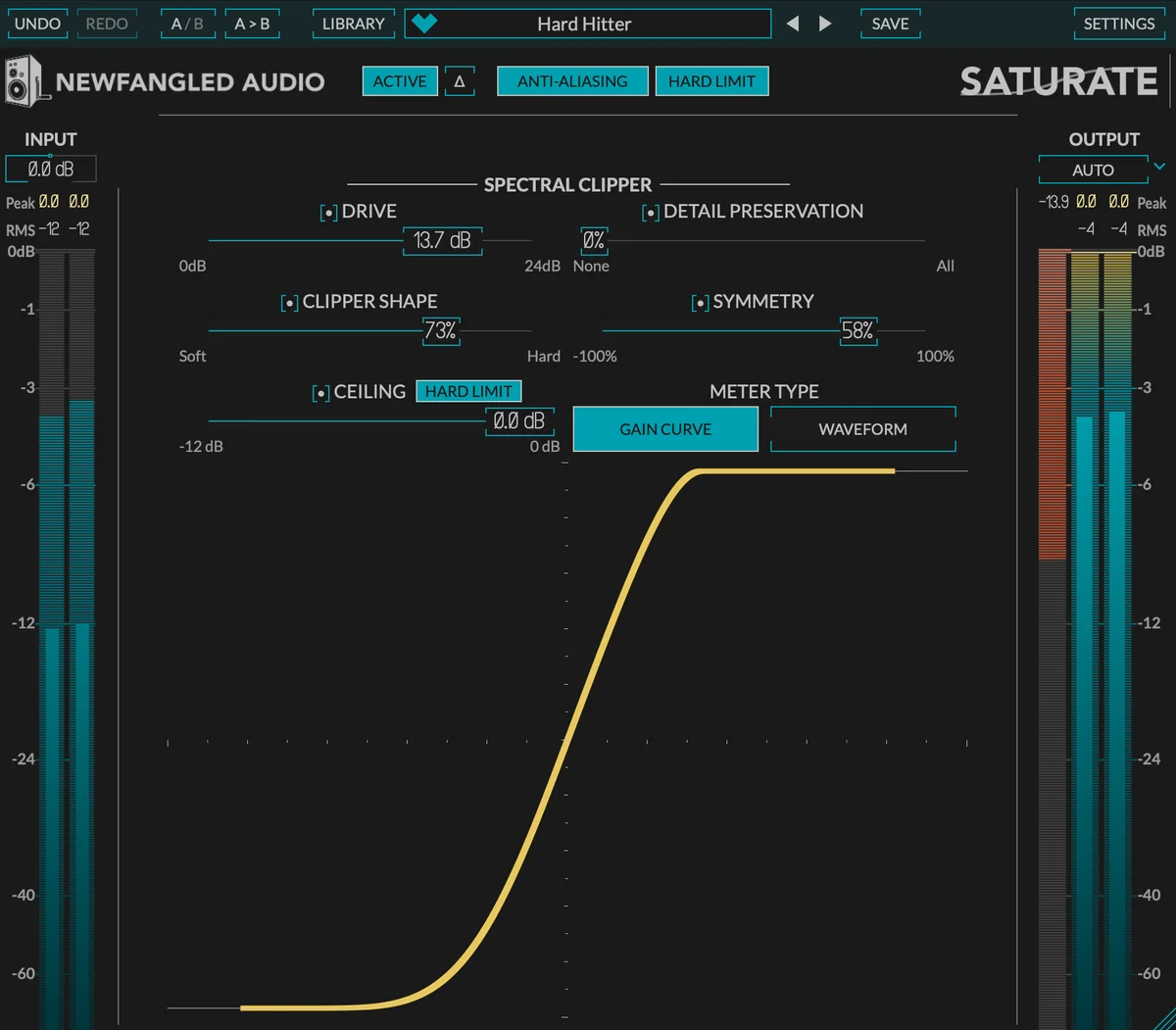The height and width of the screenshot is (1030, 1176).
Task: Click the red gain reduction meter
Action: point(1053,404)
